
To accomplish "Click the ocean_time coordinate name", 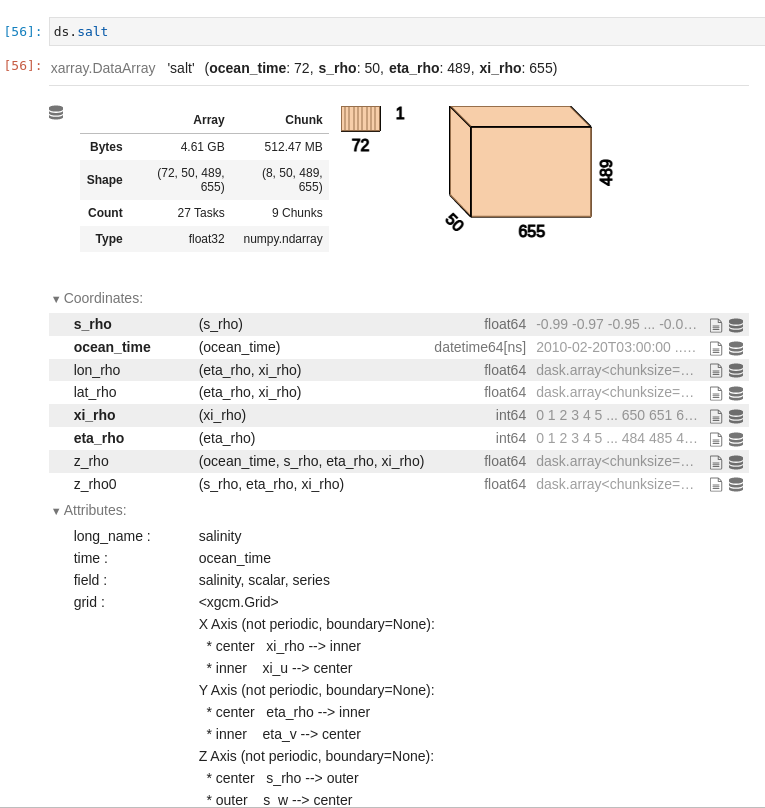I will (x=112, y=347).
